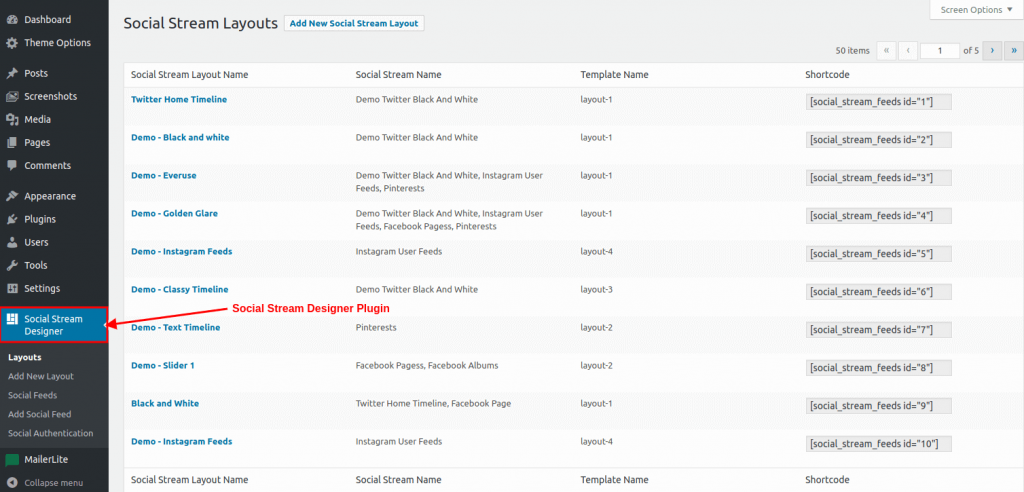Screen dimensions: 1024x492
Task: Click the Posts pushpin icon
Action: (x=12, y=73)
